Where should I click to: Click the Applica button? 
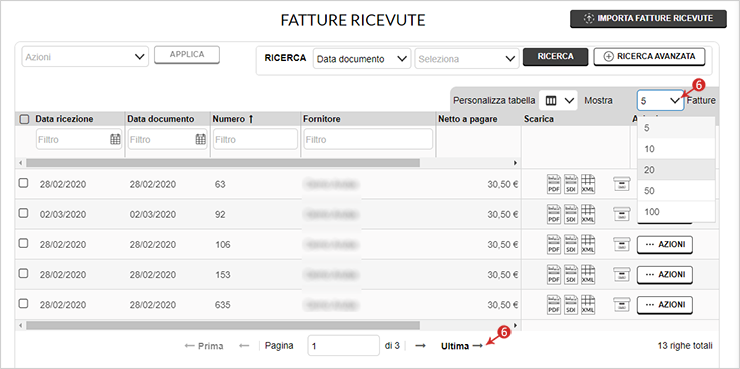(x=187, y=55)
